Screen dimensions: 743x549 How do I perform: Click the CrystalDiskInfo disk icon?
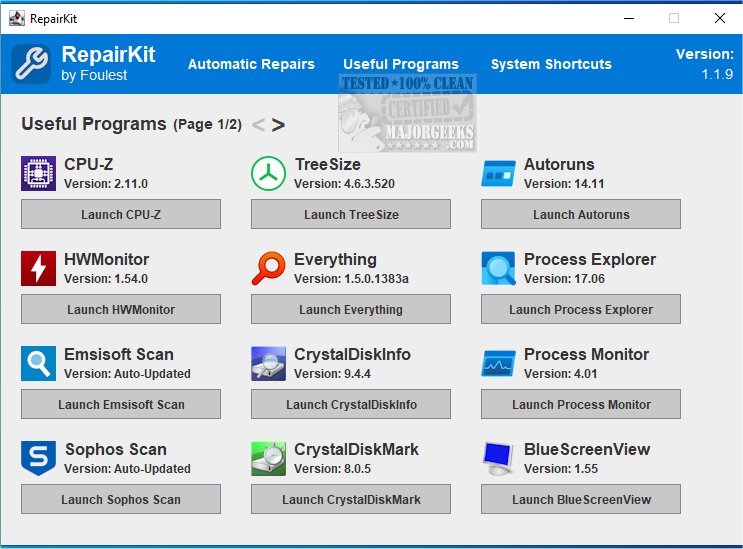(268, 363)
